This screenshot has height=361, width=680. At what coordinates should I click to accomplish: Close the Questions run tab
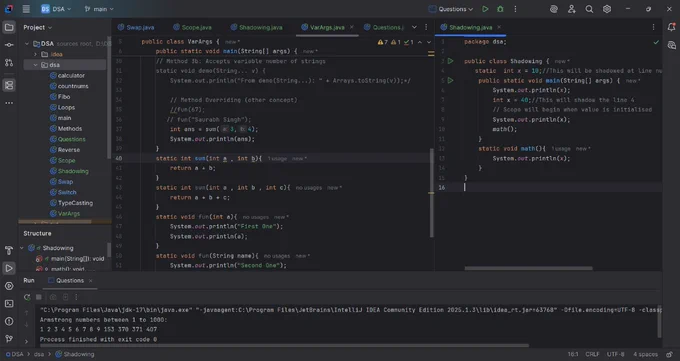click(x=91, y=281)
